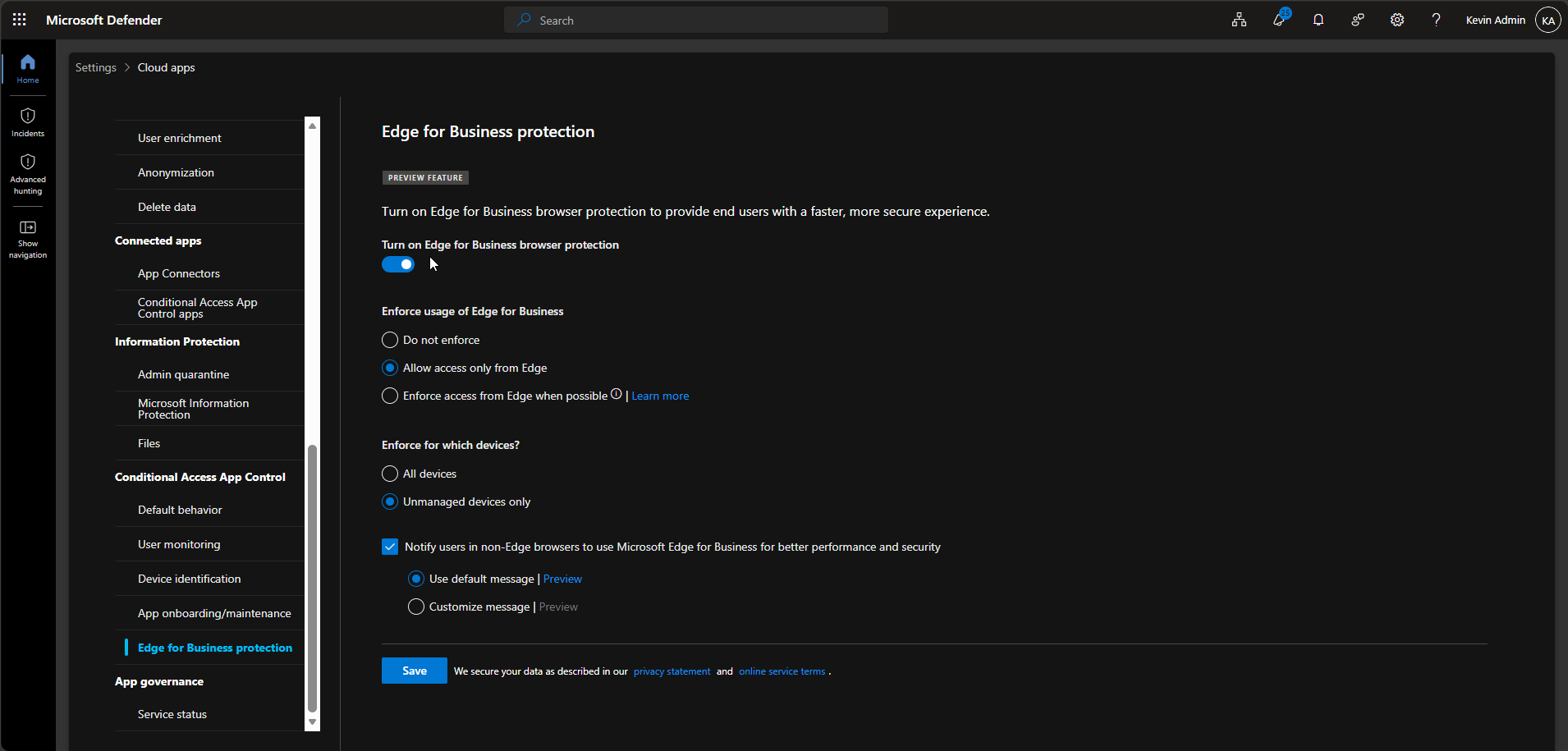Select Use default message radio button
This screenshot has height=751, width=1568.
click(x=416, y=579)
